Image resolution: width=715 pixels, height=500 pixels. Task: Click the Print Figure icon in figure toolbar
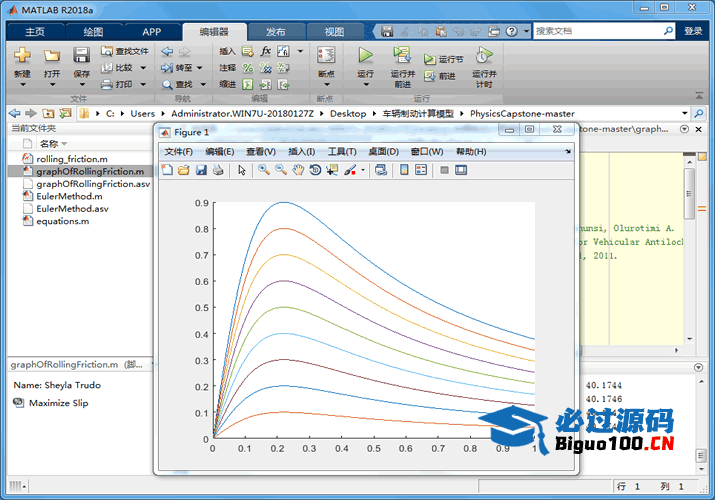(x=218, y=170)
